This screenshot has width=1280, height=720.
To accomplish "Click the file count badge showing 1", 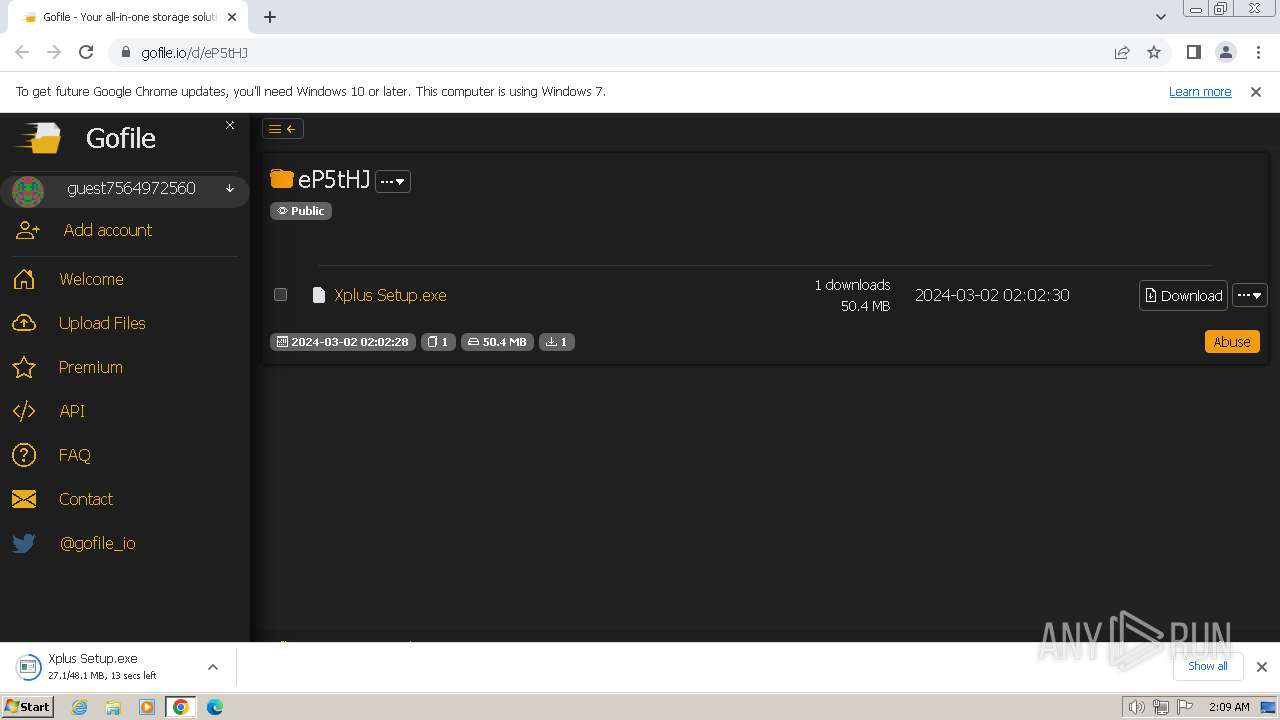I will (438, 342).
